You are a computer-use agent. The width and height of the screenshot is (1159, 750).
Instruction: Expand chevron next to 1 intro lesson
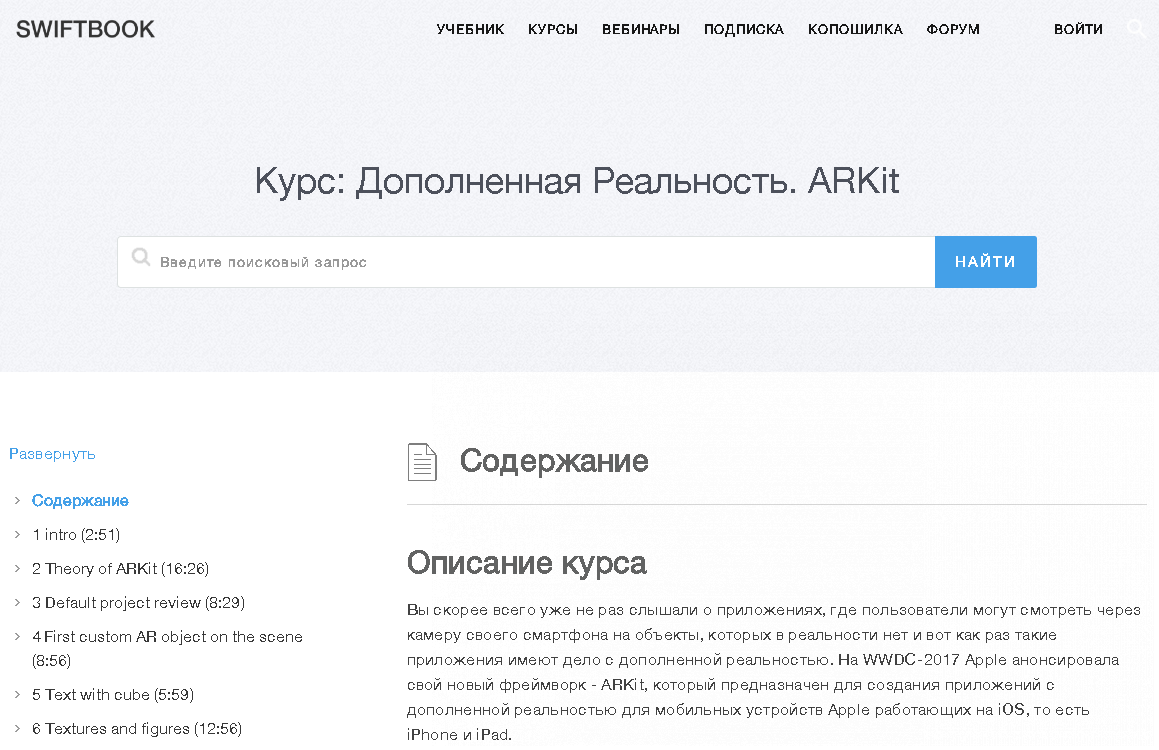pyautogui.click(x=18, y=534)
